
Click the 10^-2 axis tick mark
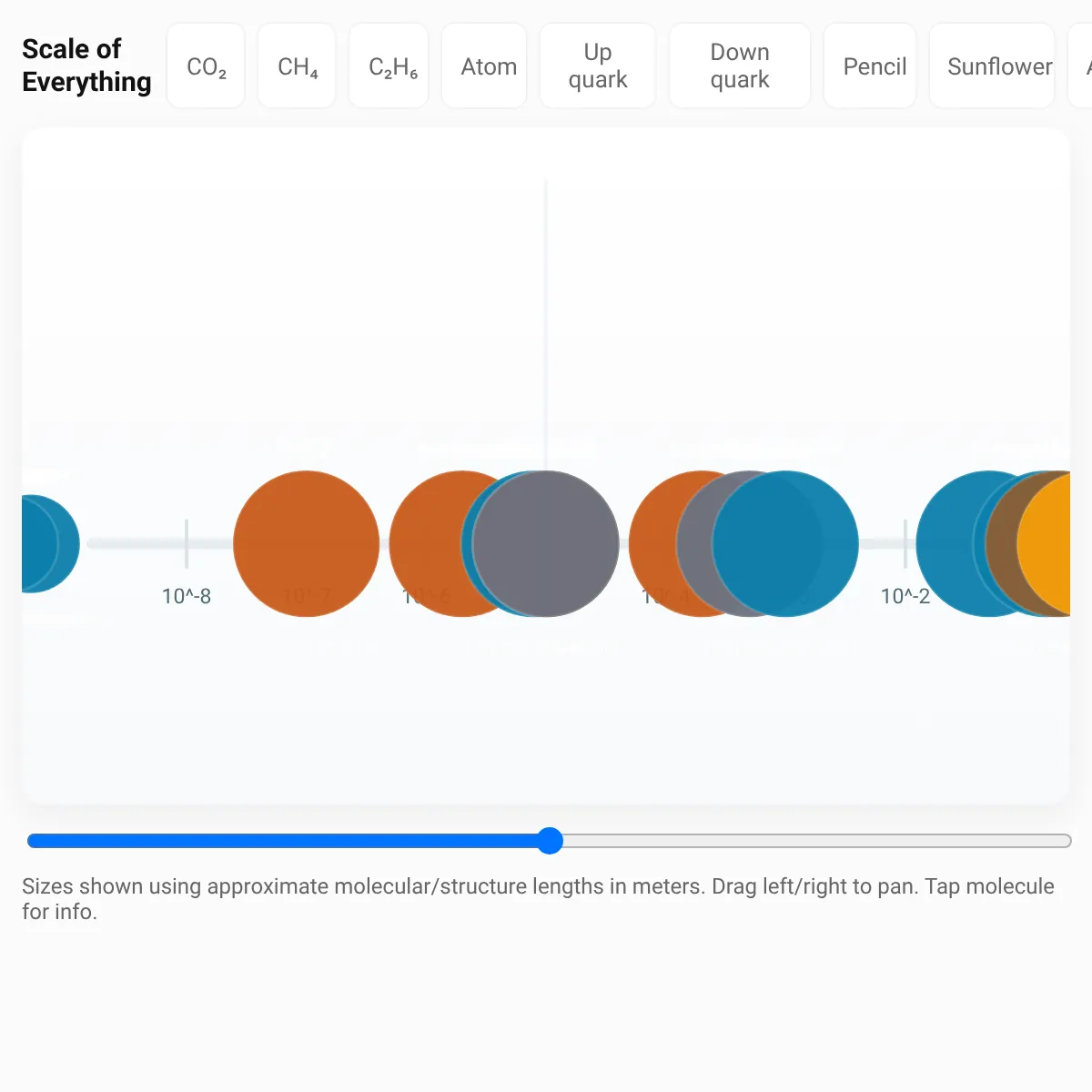(905, 543)
